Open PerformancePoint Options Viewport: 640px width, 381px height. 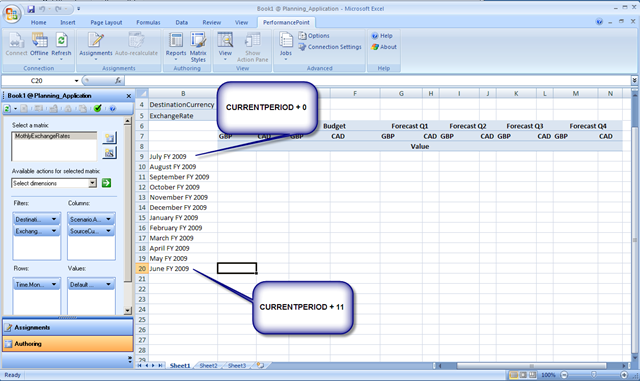coord(314,36)
